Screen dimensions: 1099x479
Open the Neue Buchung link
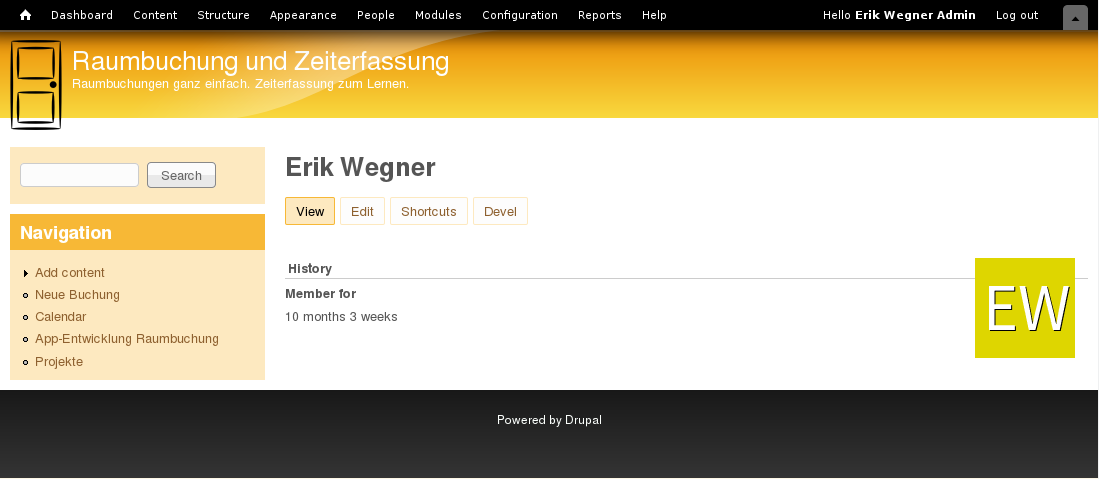click(77, 295)
